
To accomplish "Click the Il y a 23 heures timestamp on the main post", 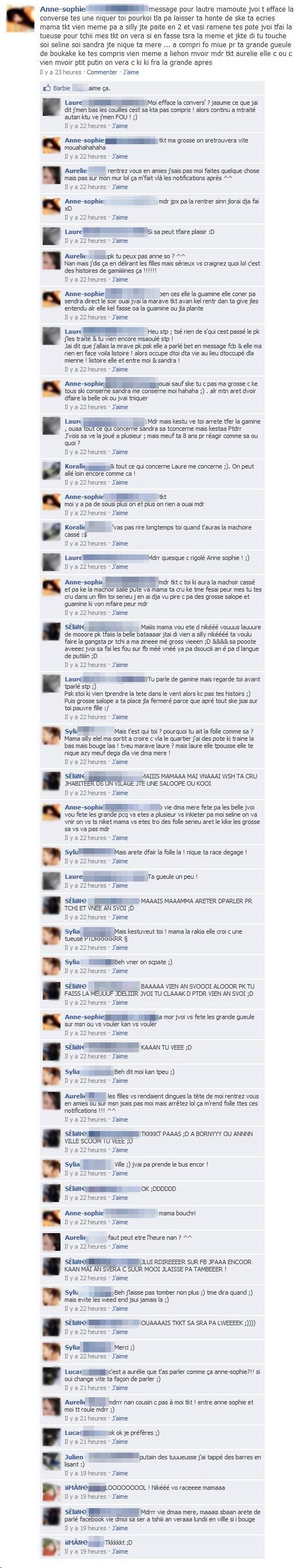I will 61,72.
